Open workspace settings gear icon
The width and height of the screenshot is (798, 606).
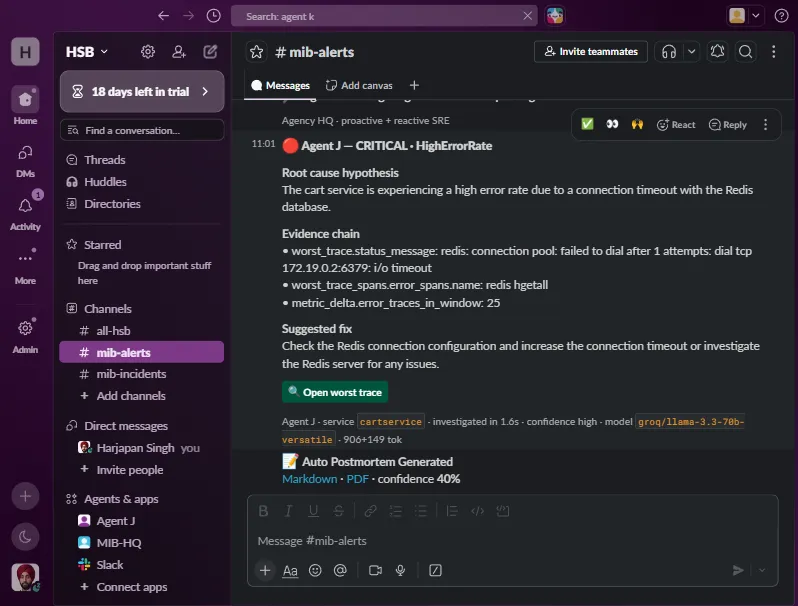(x=148, y=52)
